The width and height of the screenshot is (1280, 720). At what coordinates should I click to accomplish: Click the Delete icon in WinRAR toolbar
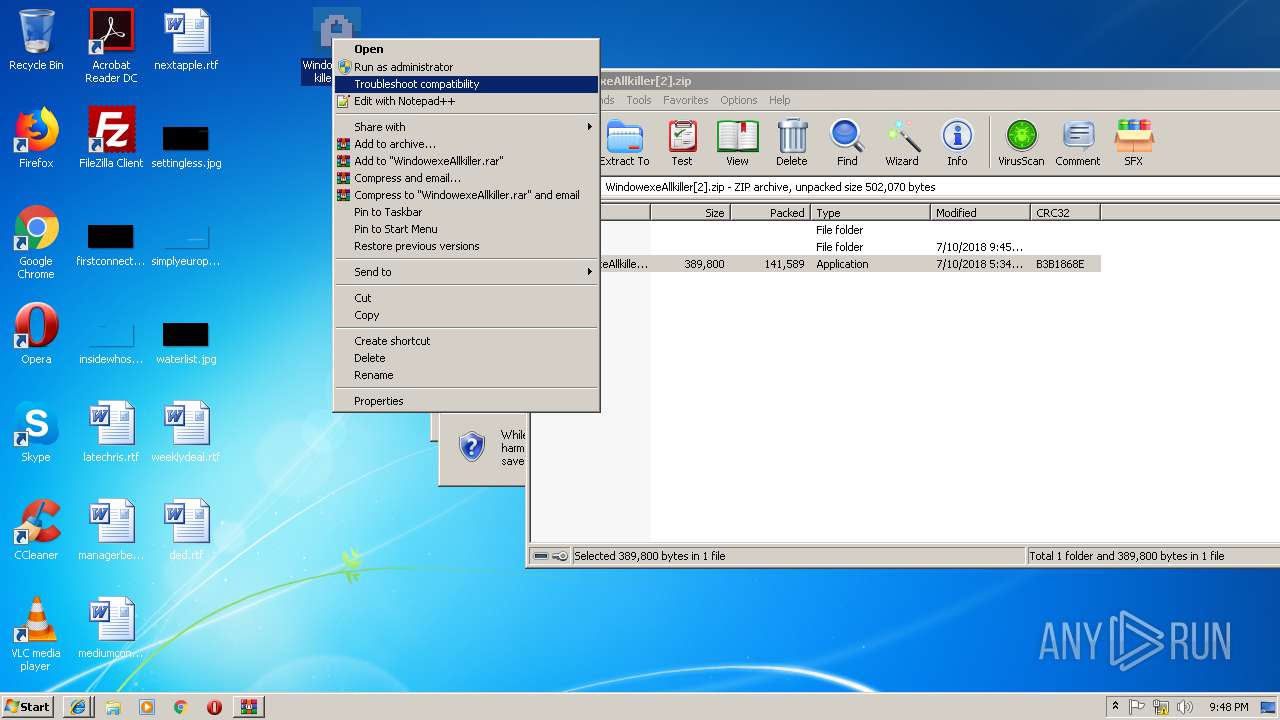click(792, 142)
